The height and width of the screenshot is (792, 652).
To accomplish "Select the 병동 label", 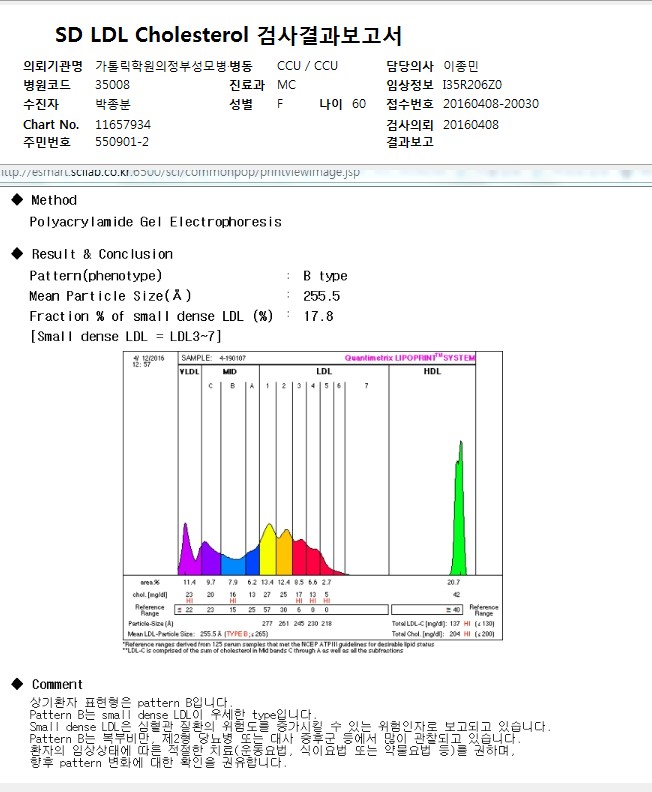I will pyautogui.click(x=241, y=66).
